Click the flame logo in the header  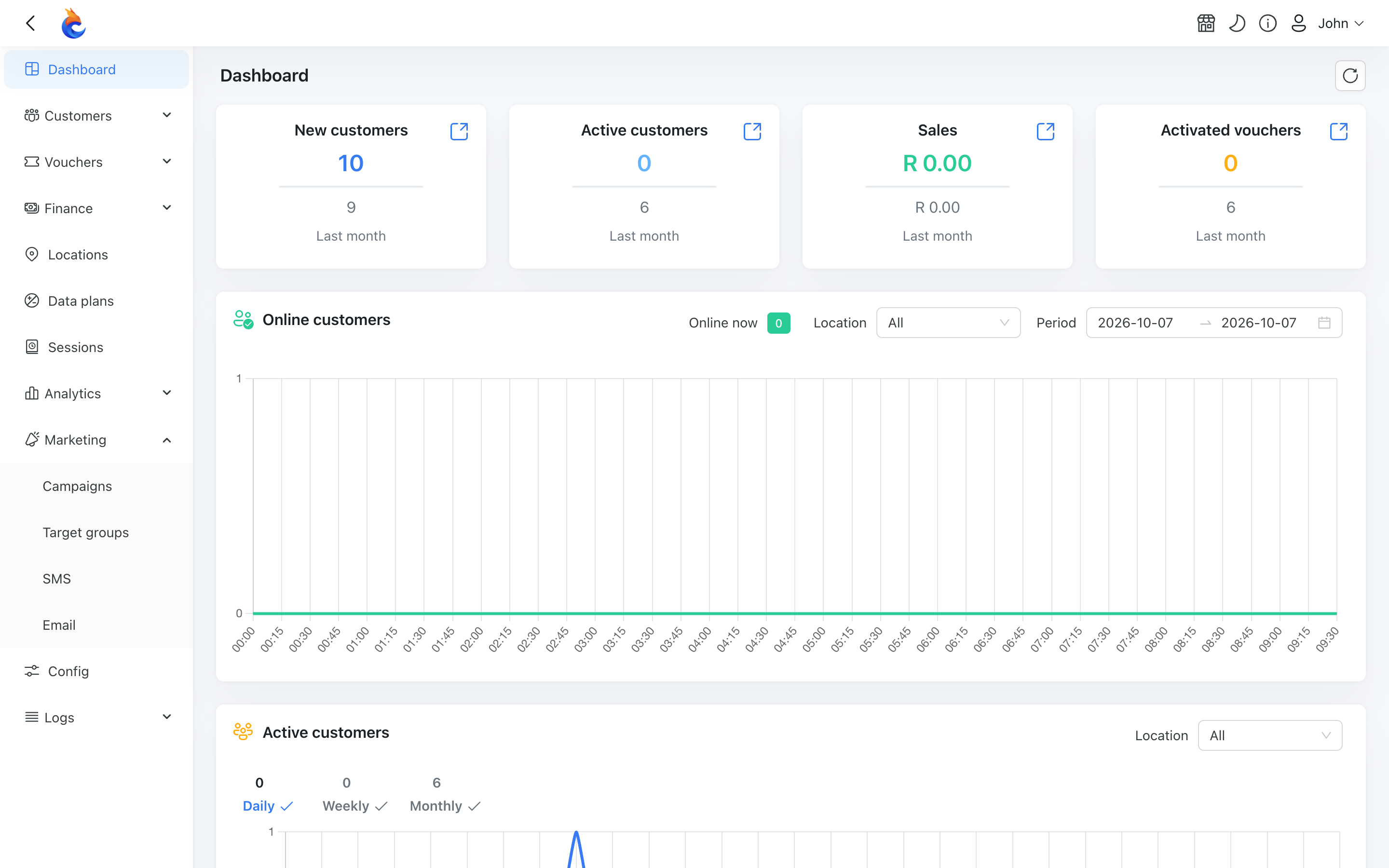73,23
